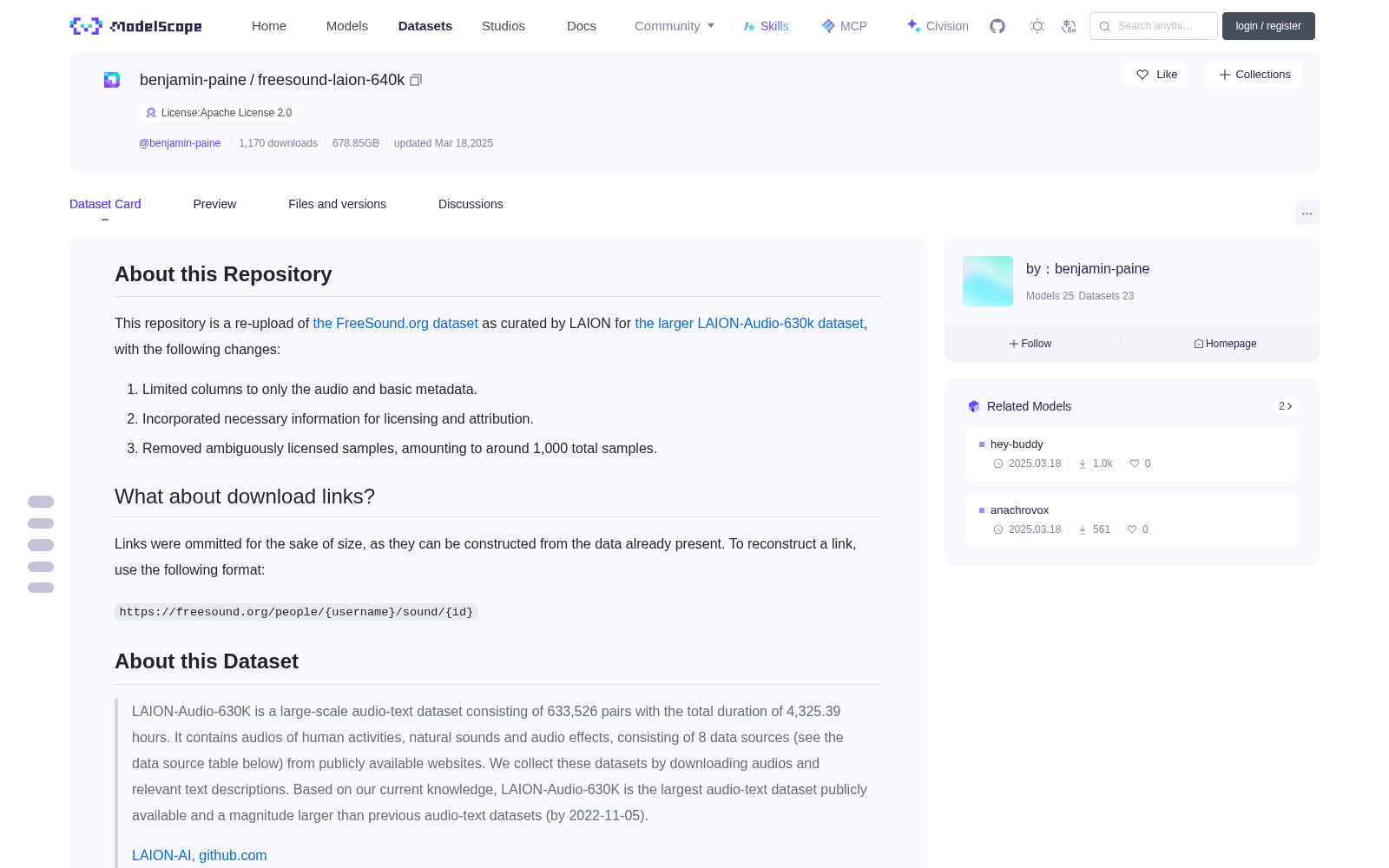Viewport: 1389px width, 868px height.
Task: Click the download count icon for anachrovox
Action: click(x=1083, y=529)
